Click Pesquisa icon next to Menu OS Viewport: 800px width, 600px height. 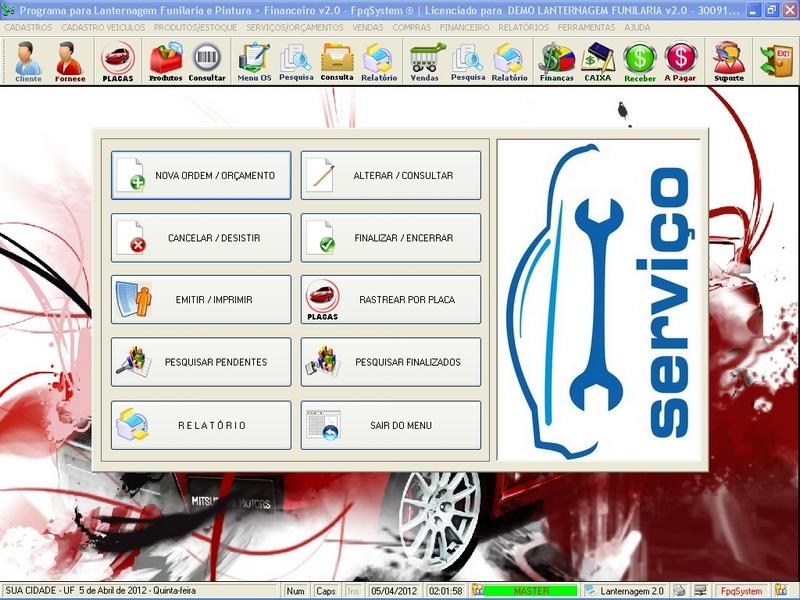[296, 61]
